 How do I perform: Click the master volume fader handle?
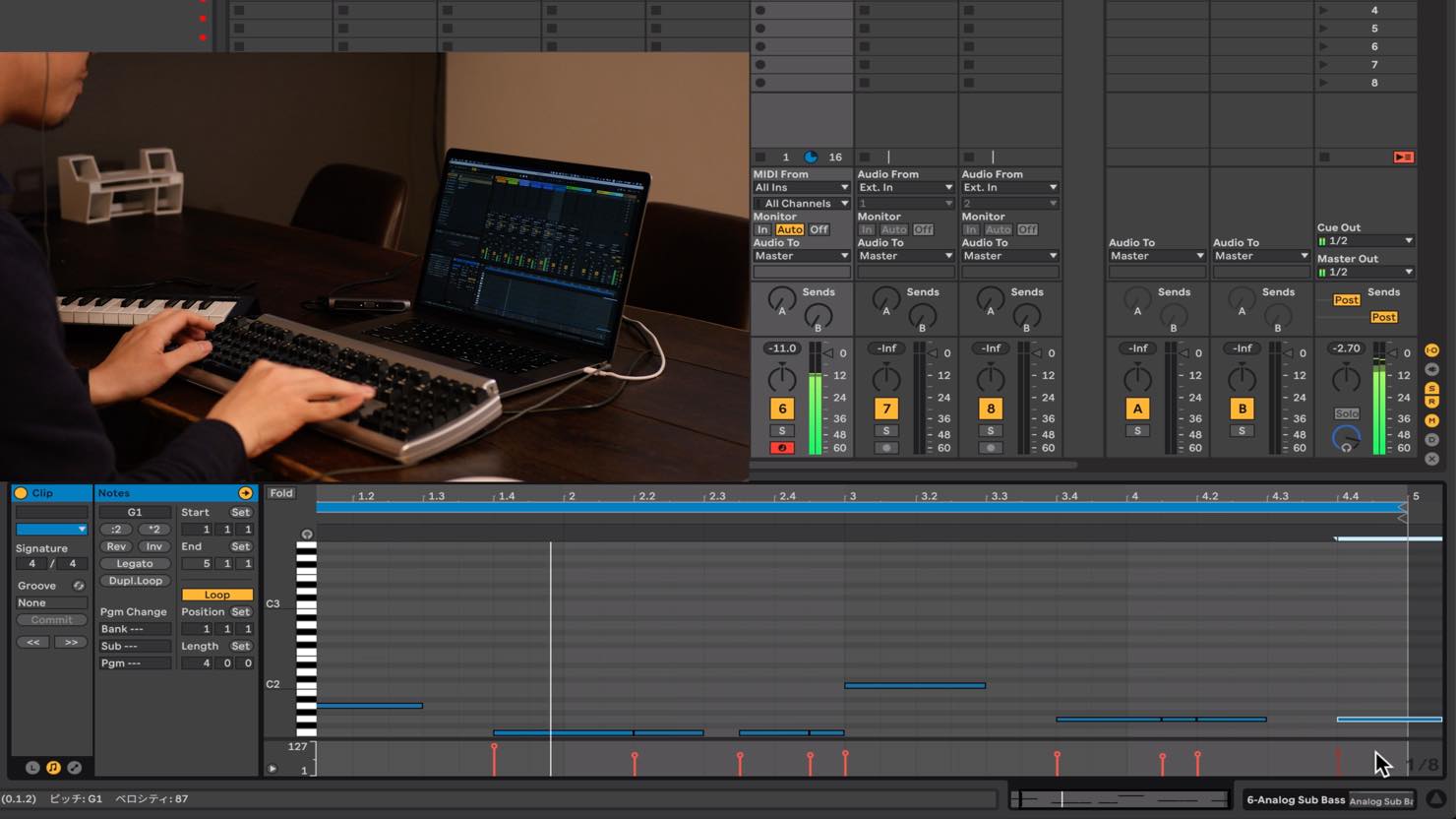coord(1393,352)
